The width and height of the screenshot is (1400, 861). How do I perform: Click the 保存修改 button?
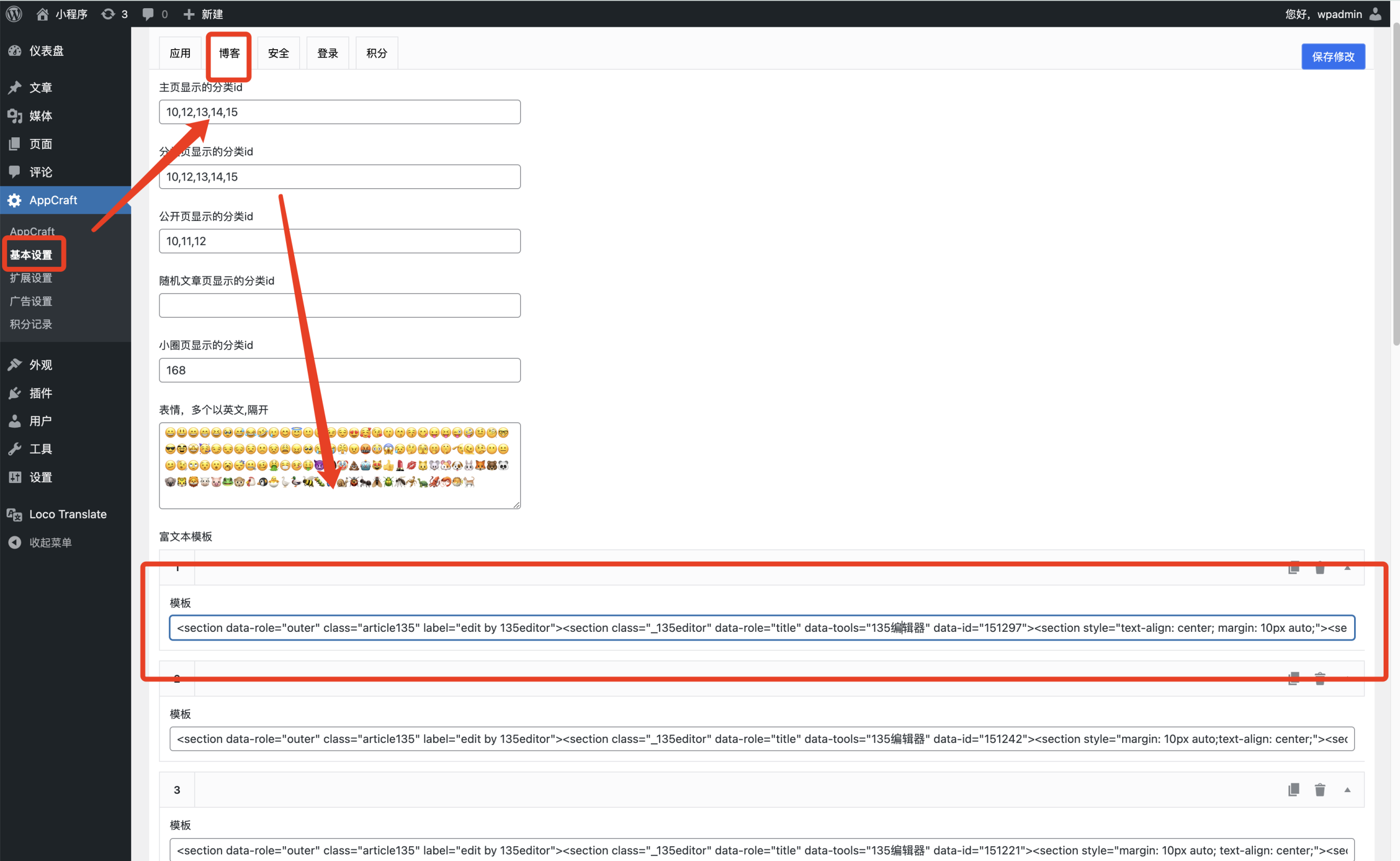[x=1332, y=56]
